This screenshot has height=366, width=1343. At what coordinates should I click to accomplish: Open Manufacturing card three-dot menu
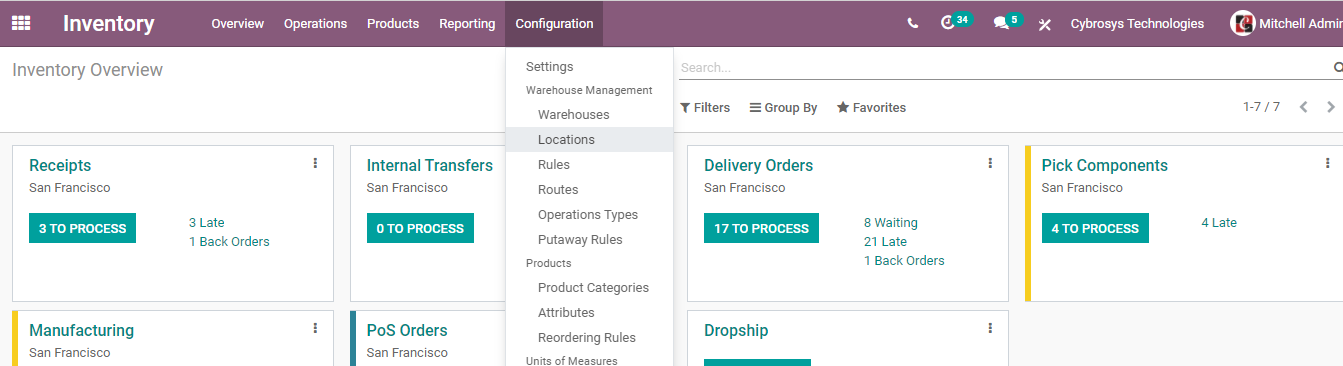tap(315, 328)
